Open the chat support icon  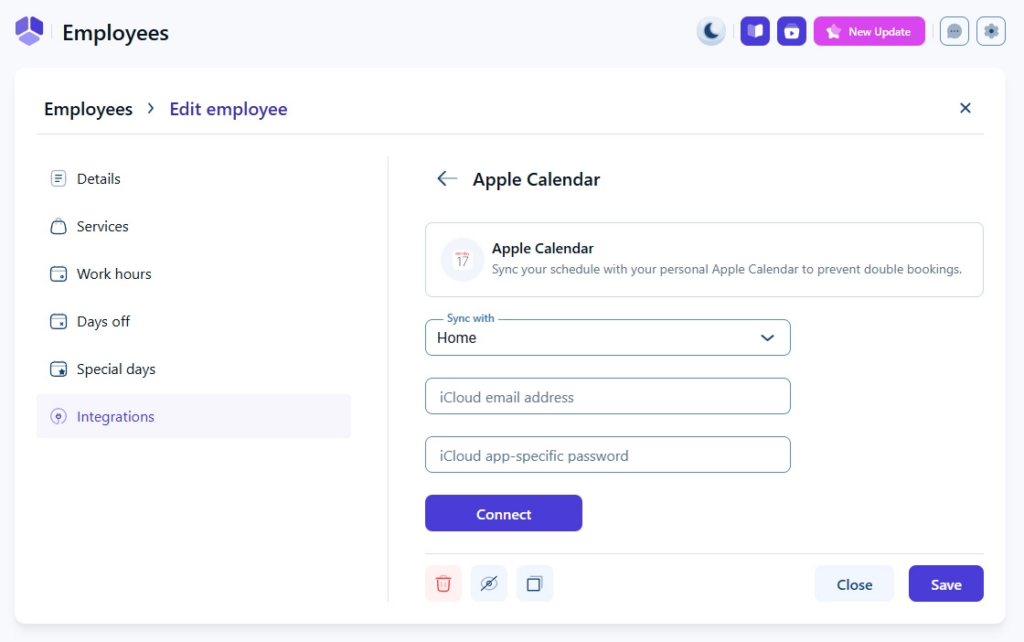(954, 31)
